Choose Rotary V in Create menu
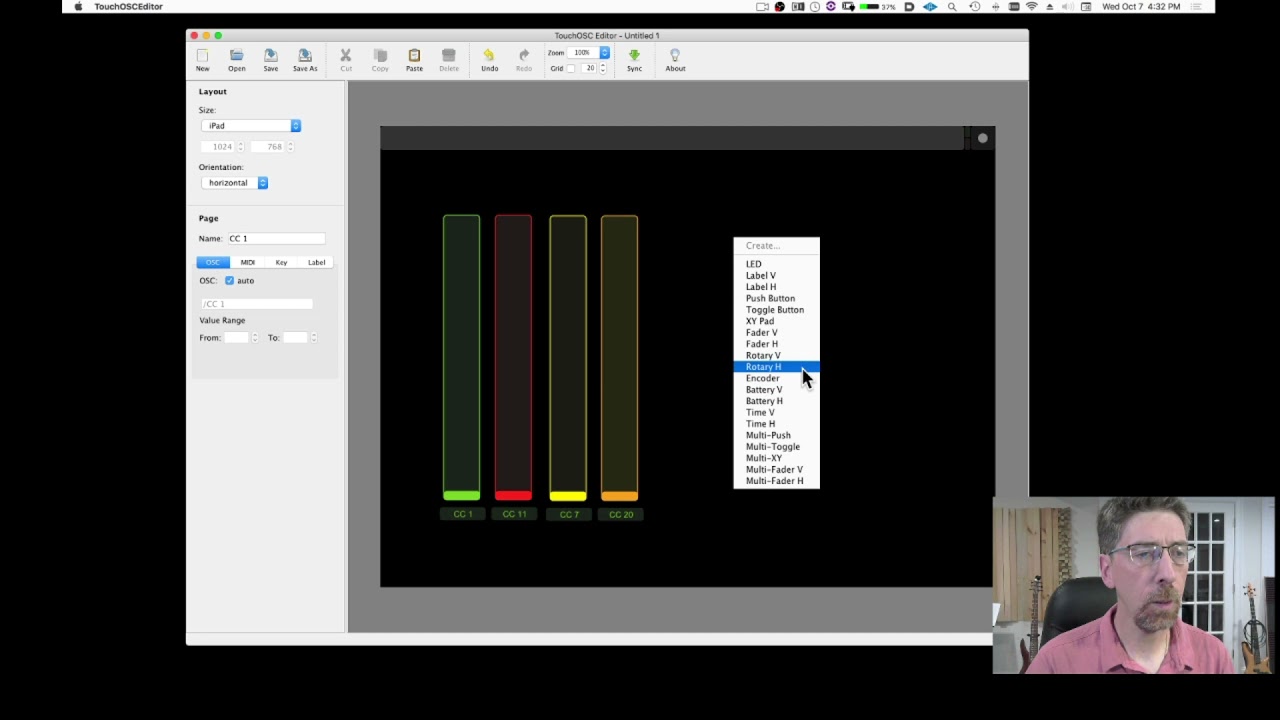 click(x=776, y=355)
